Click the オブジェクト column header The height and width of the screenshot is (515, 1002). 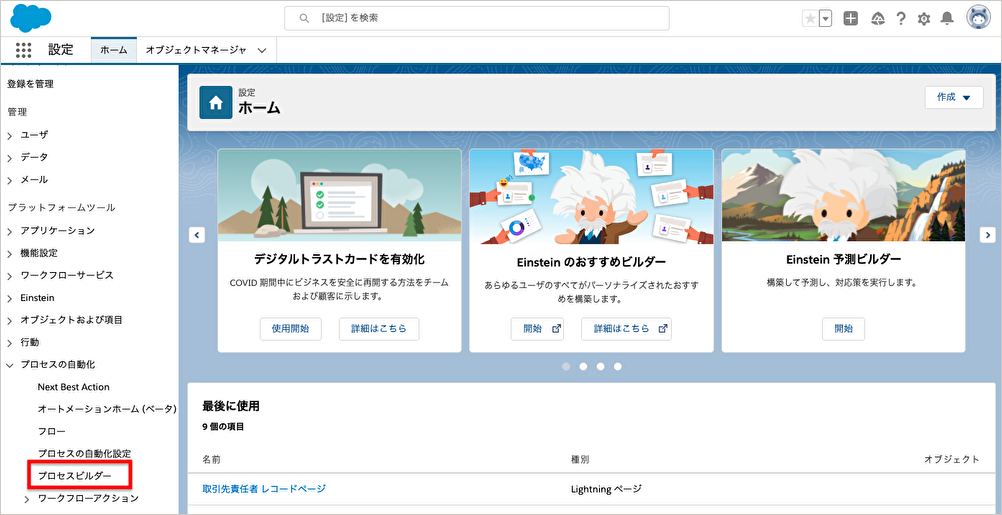pyautogui.click(x=952, y=459)
